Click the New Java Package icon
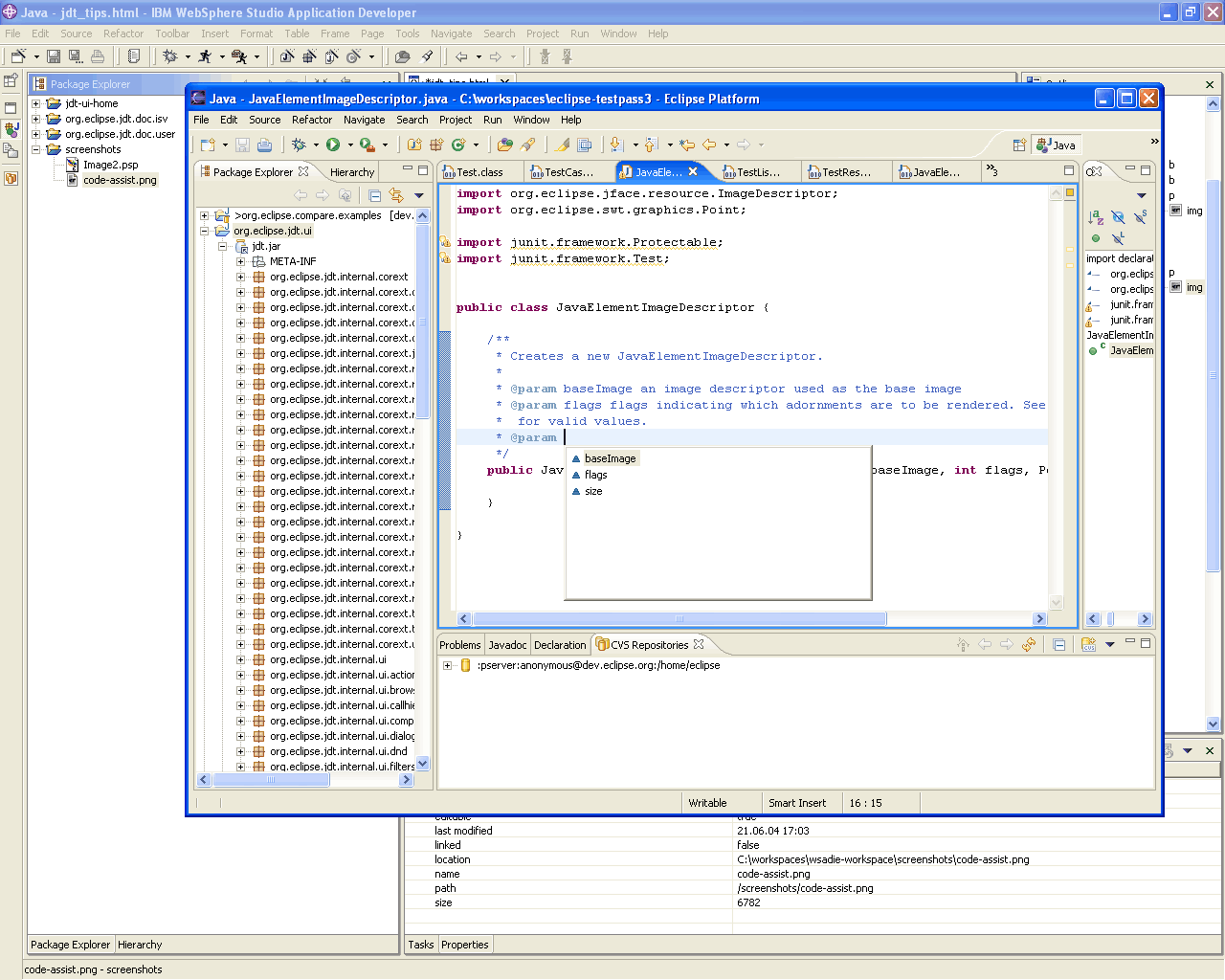The height and width of the screenshot is (980, 1225). coord(436,145)
